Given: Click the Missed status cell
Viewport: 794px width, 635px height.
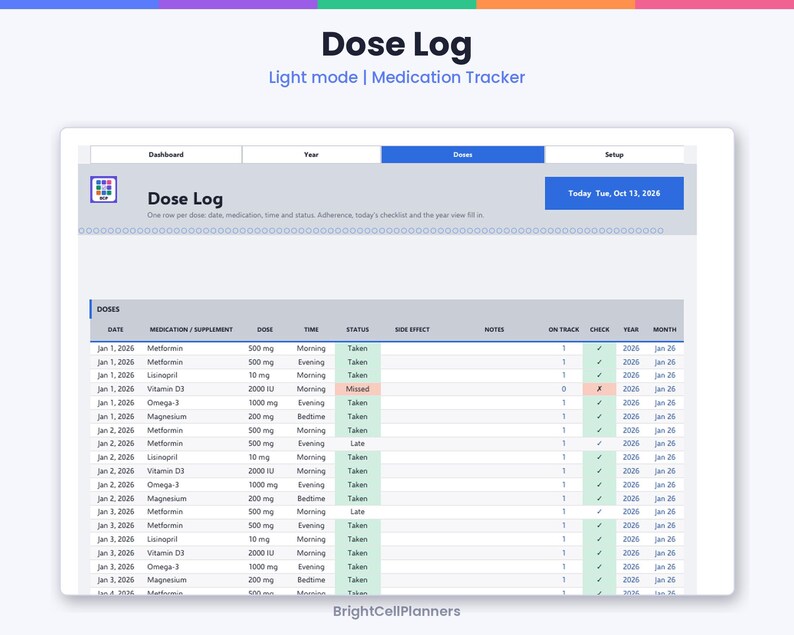Looking at the screenshot, I should point(358,389).
